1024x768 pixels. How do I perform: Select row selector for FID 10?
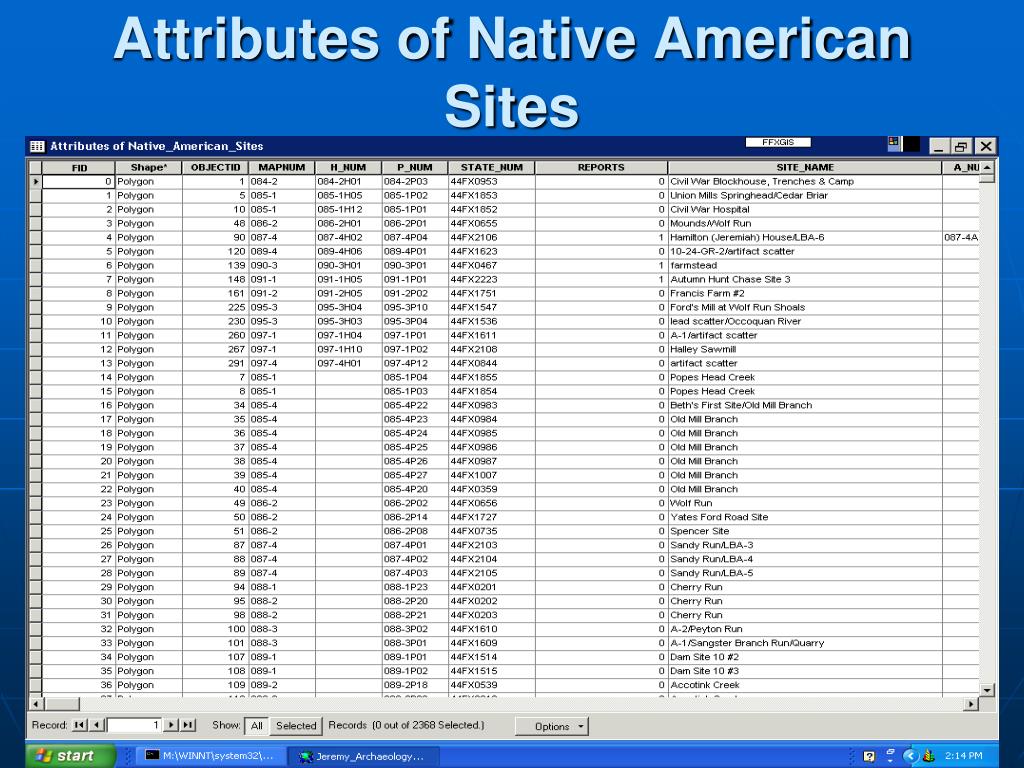coord(36,321)
